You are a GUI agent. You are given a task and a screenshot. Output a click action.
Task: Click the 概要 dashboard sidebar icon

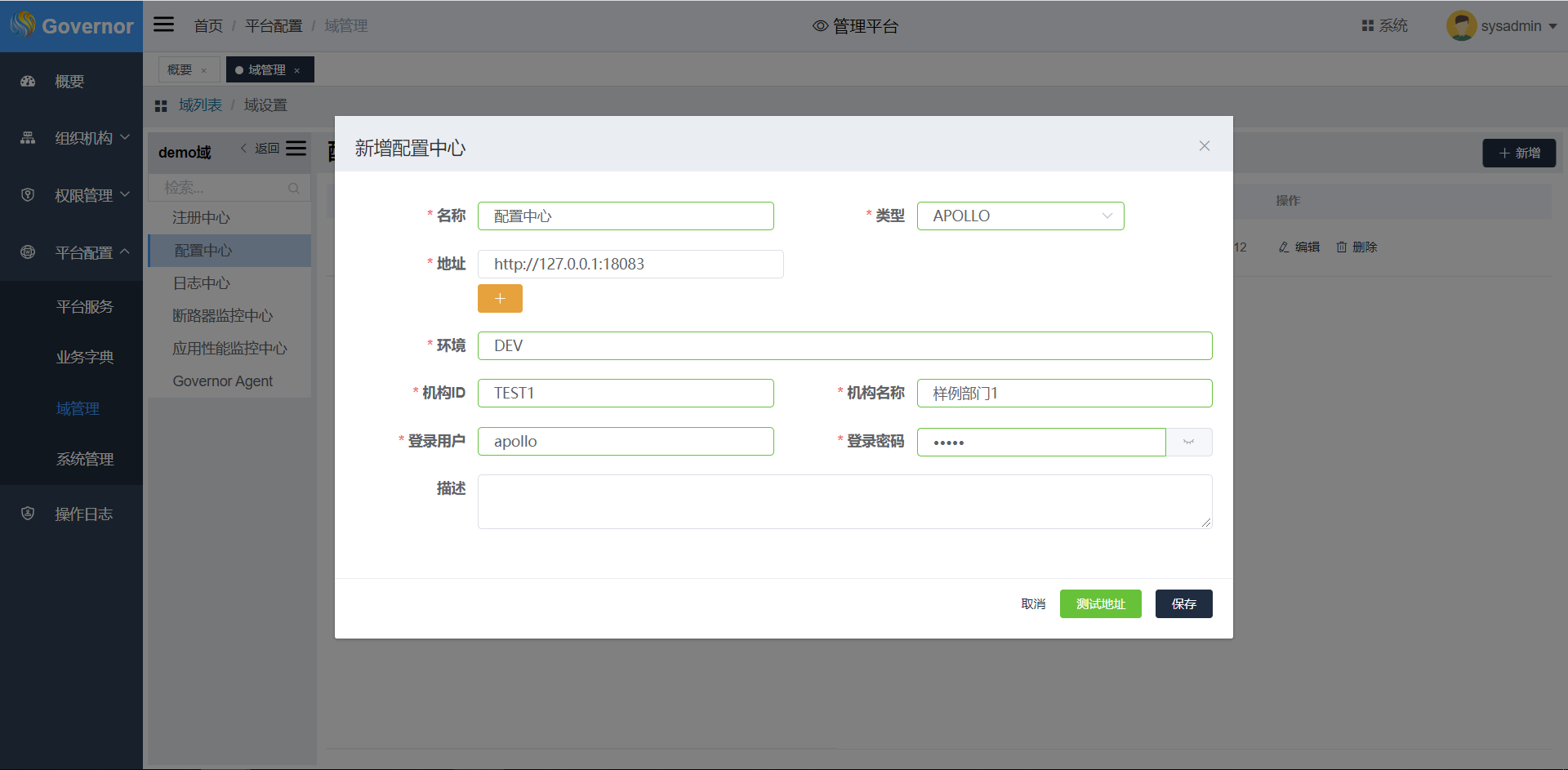(x=28, y=82)
